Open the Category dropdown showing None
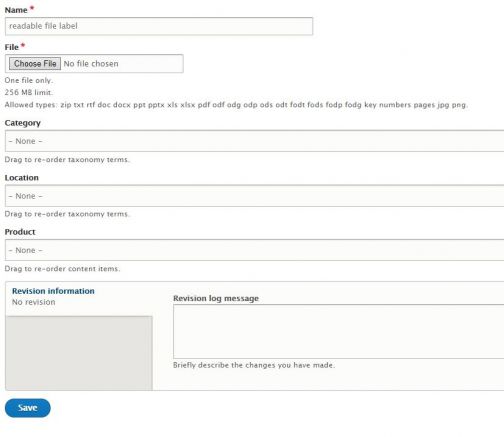The height and width of the screenshot is (437, 504). click(x=254, y=141)
